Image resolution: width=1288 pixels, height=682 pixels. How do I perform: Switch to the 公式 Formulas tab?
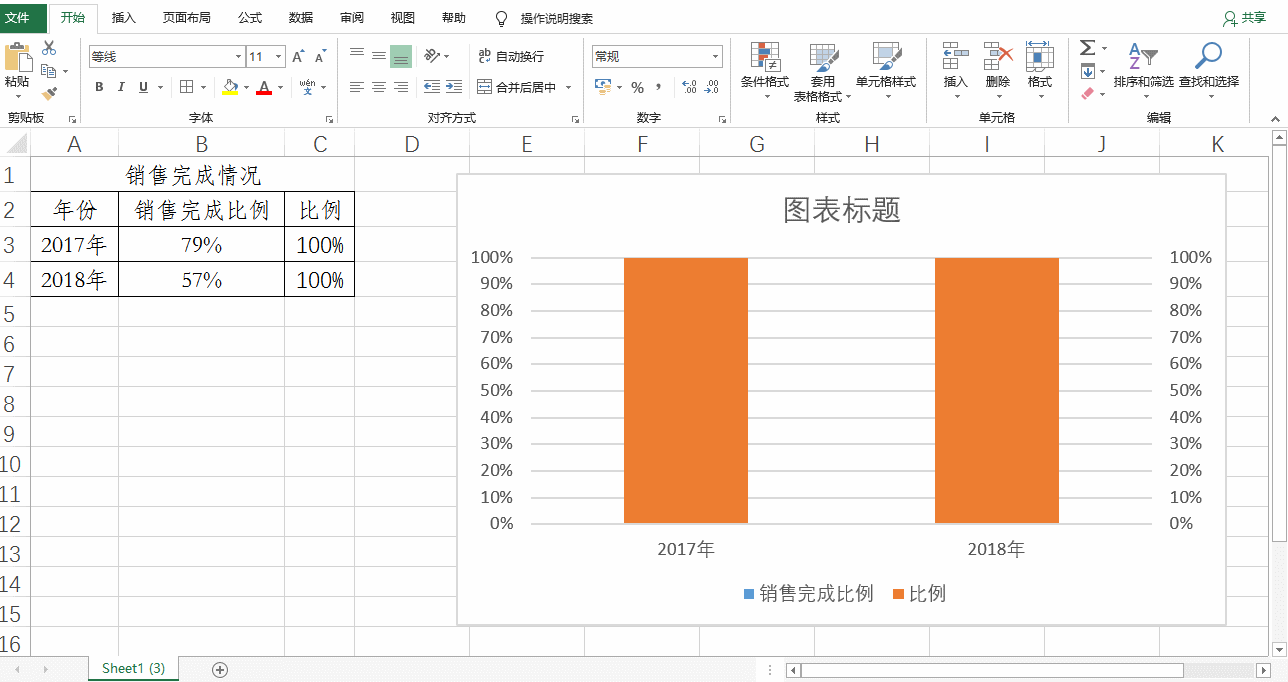pos(250,18)
